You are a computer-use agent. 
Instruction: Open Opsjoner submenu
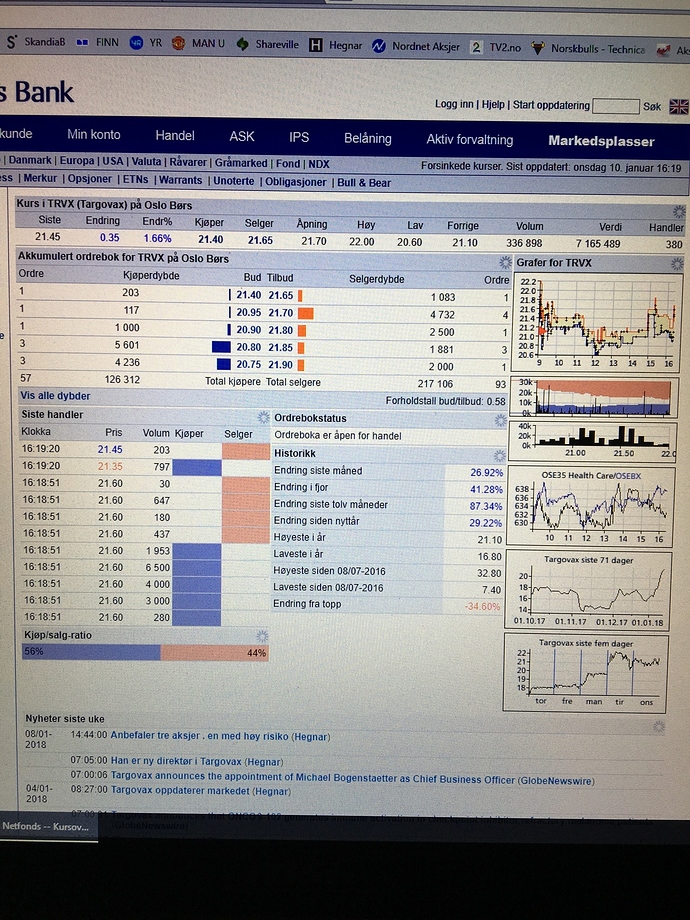point(90,179)
